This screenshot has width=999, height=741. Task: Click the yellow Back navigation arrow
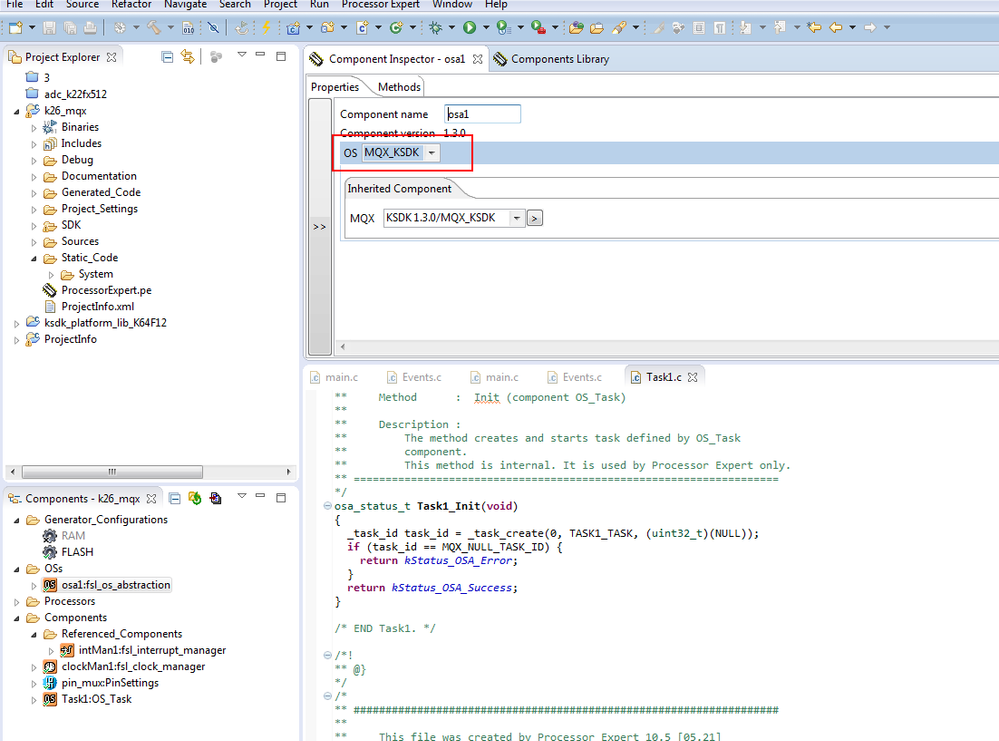click(x=836, y=27)
